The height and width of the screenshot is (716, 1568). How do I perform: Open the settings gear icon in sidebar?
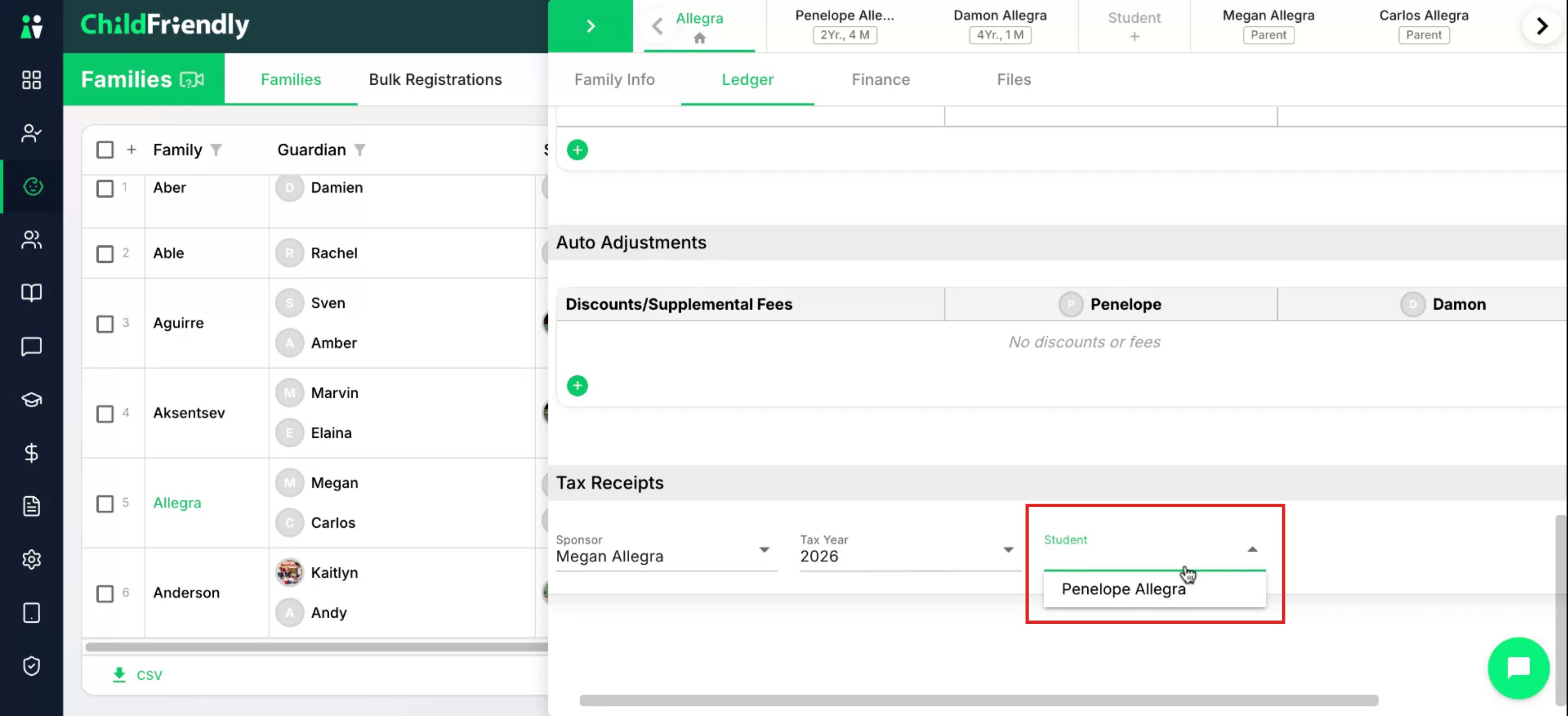(31, 560)
